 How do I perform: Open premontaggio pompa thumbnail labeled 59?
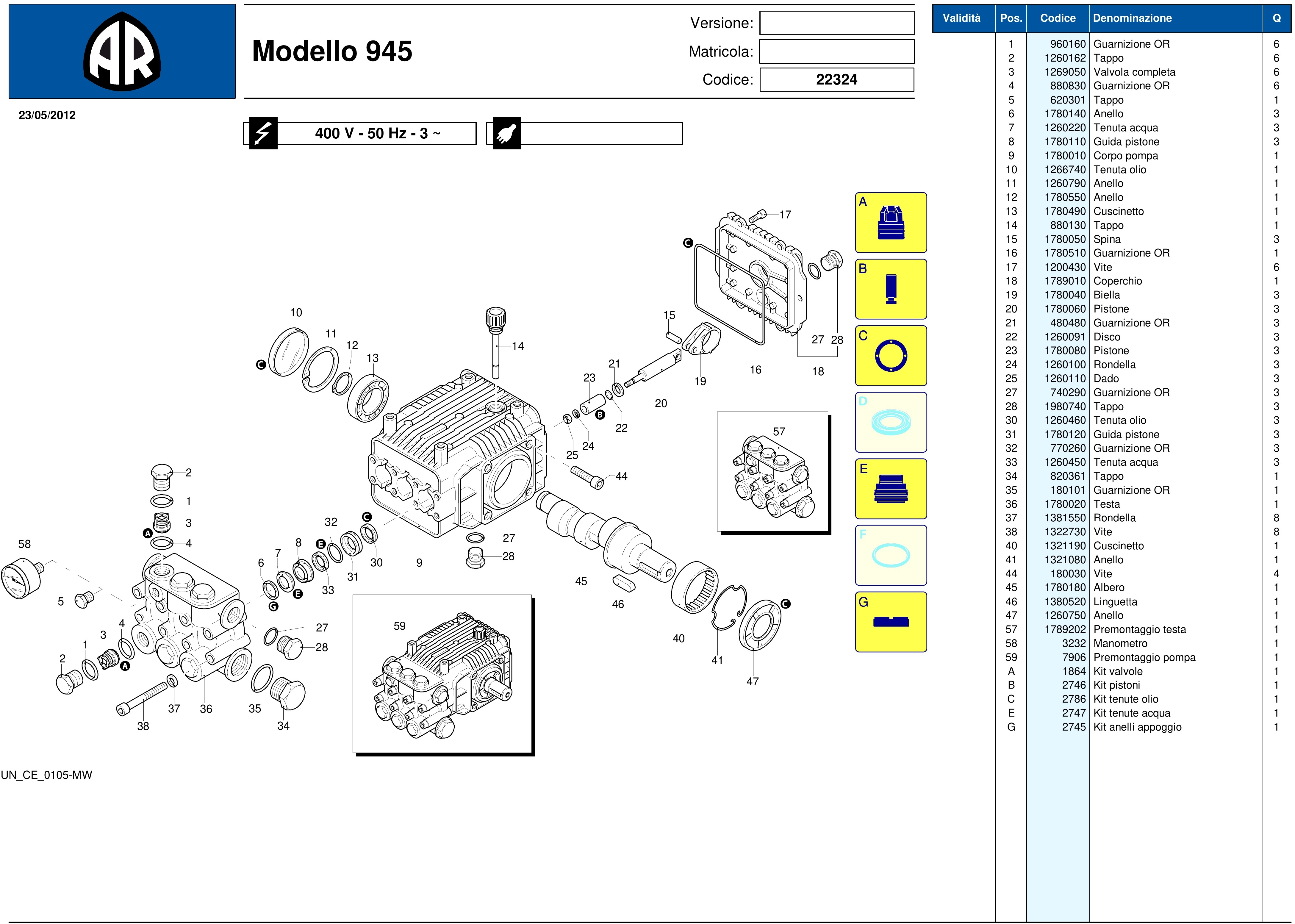[442, 674]
